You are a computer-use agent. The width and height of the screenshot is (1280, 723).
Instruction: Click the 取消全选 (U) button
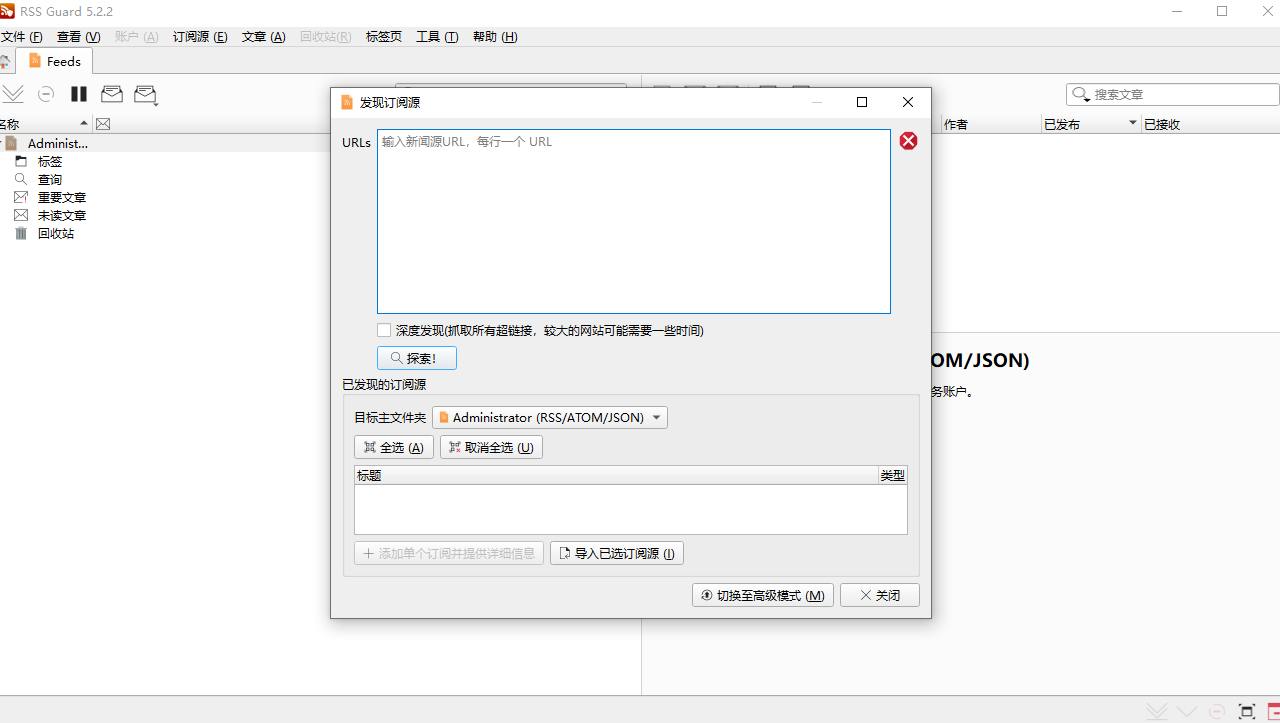491,447
